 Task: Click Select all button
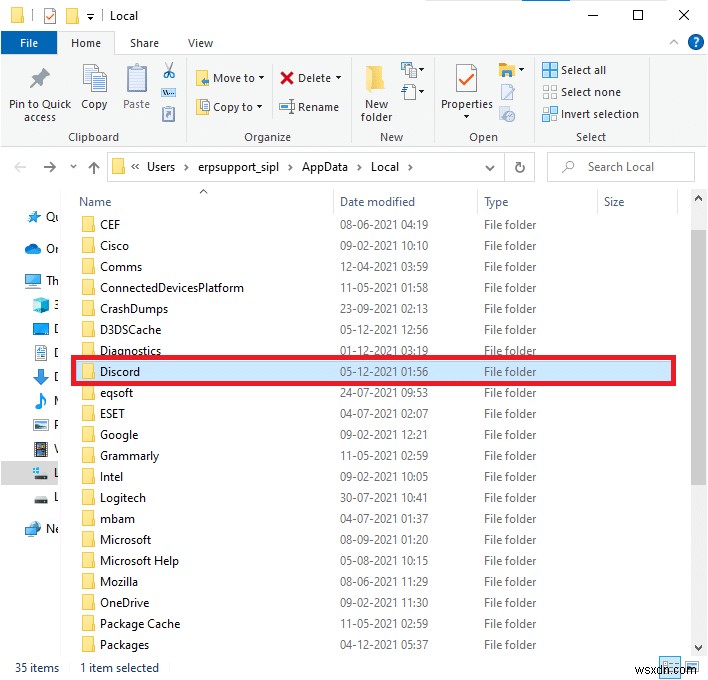click(x=574, y=70)
